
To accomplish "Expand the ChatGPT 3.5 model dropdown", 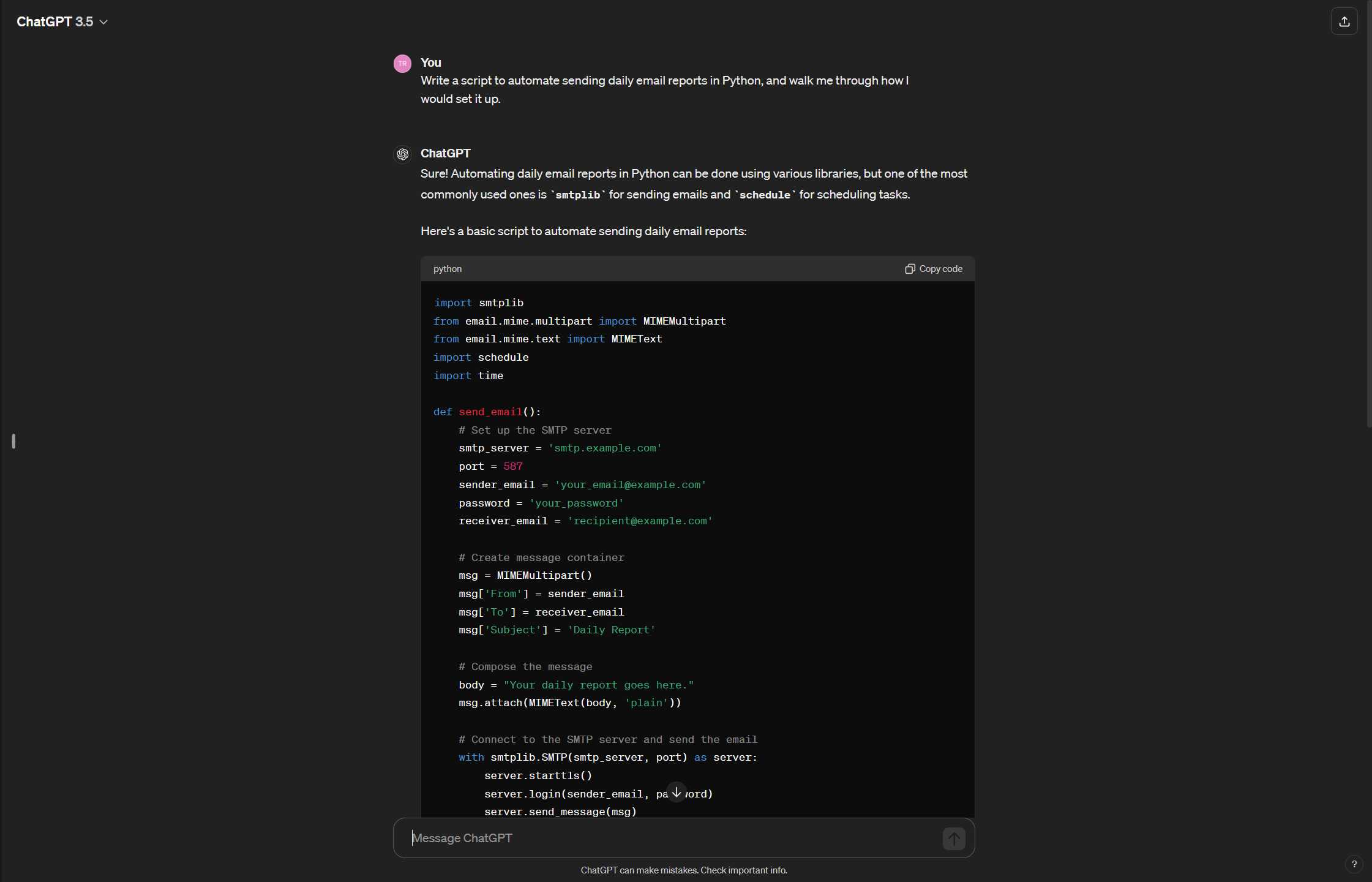I will coord(62,22).
